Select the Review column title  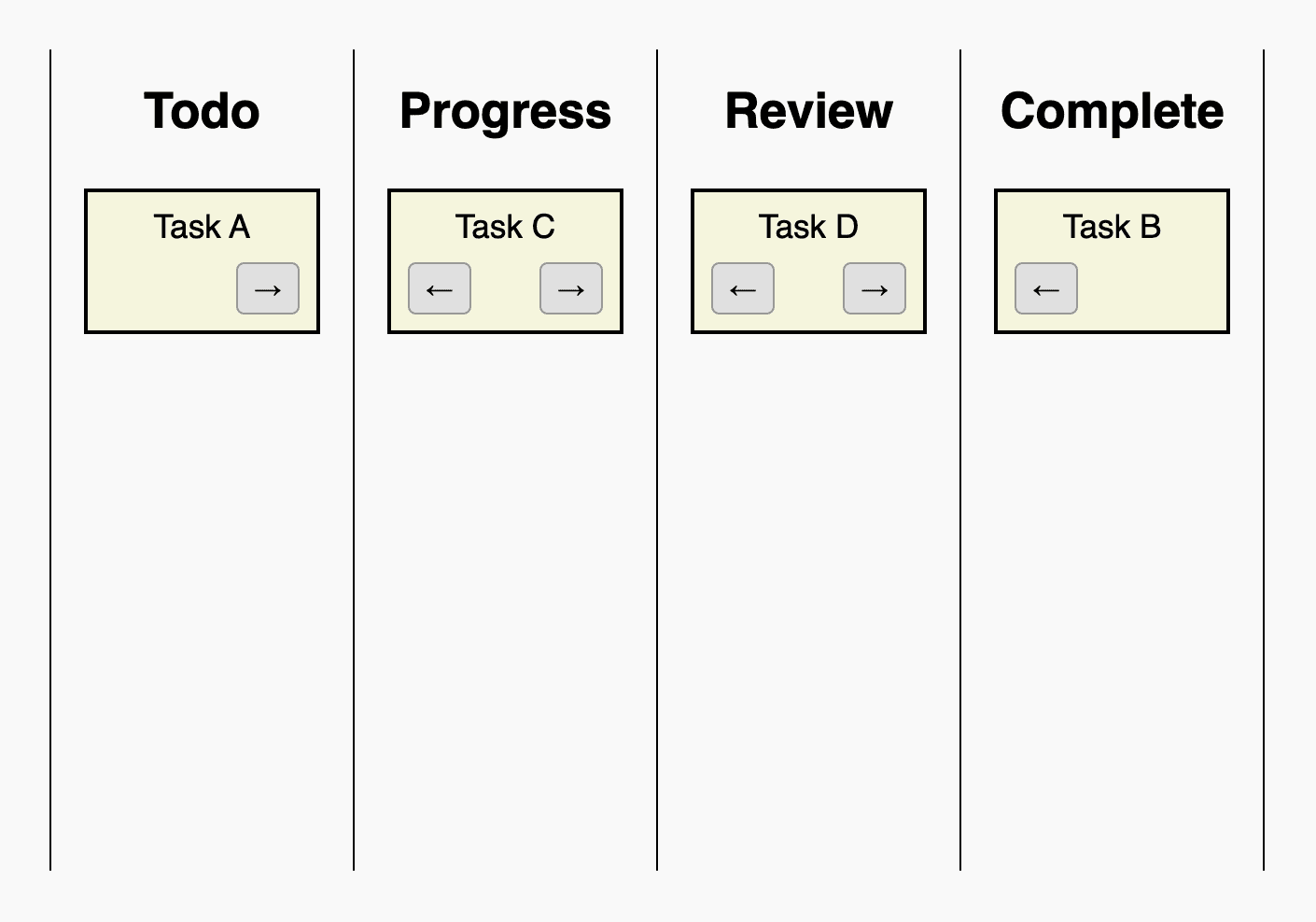[x=808, y=110]
